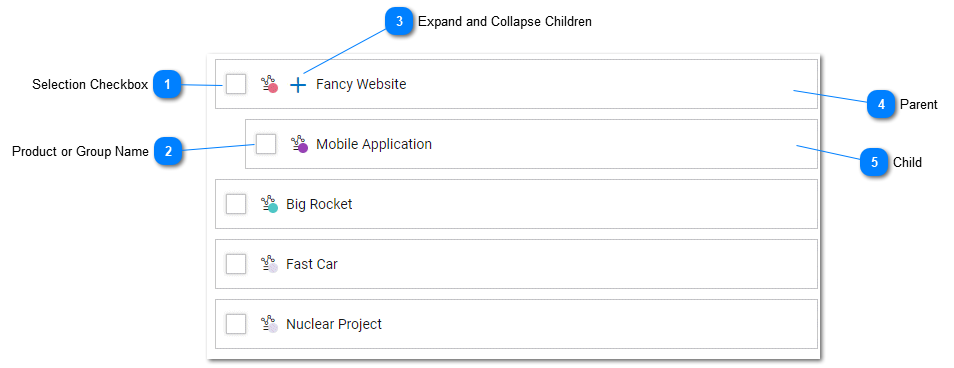
Task: Click the Fast Car product icon
Action: 270,264
